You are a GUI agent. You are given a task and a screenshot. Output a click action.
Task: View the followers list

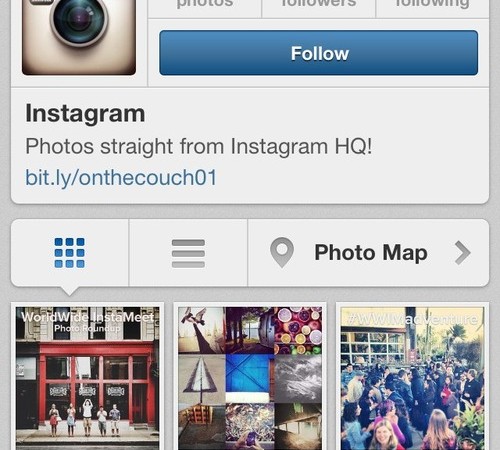[x=319, y=7]
